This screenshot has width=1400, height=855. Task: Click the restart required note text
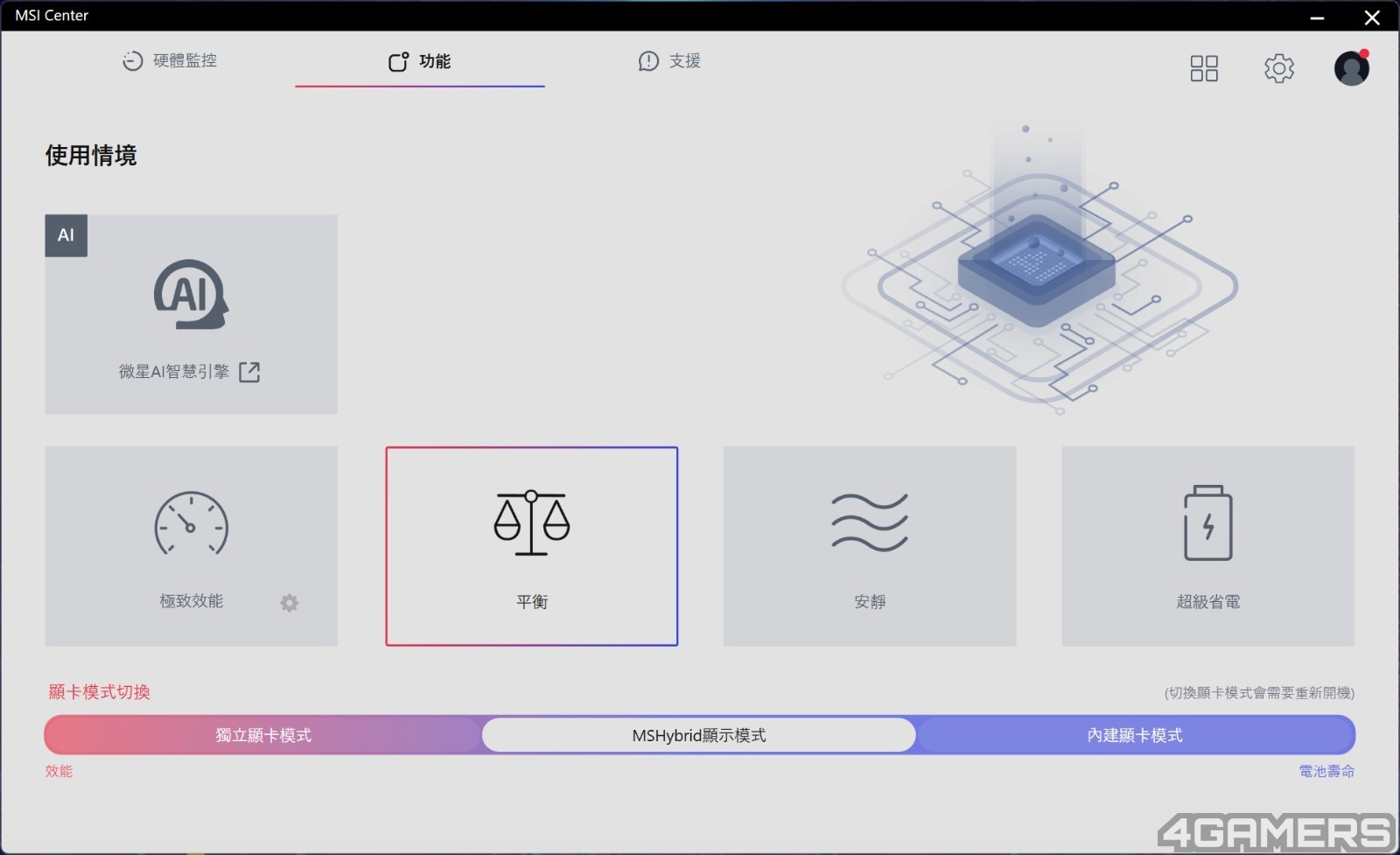click(x=1259, y=693)
